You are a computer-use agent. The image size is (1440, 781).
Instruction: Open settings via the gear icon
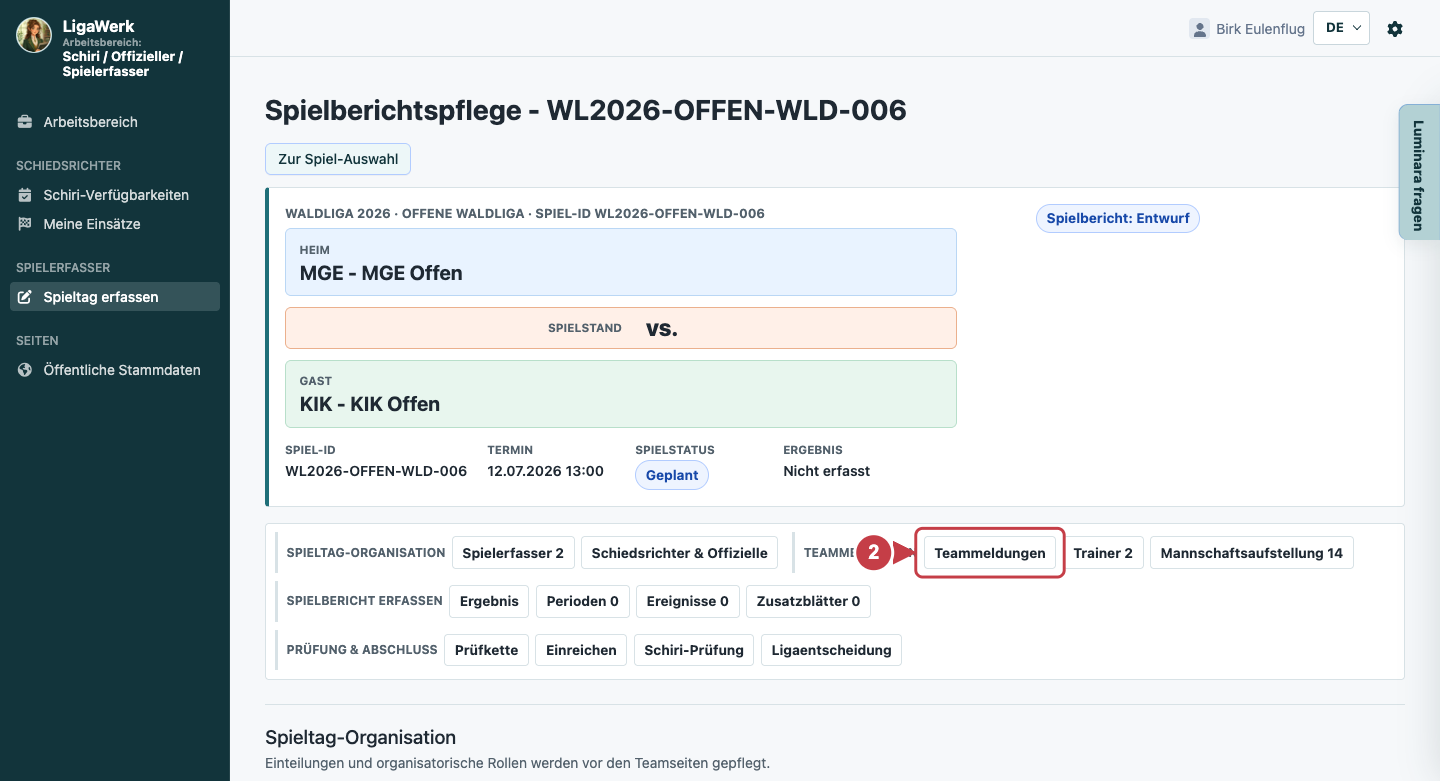[x=1395, y=29]
